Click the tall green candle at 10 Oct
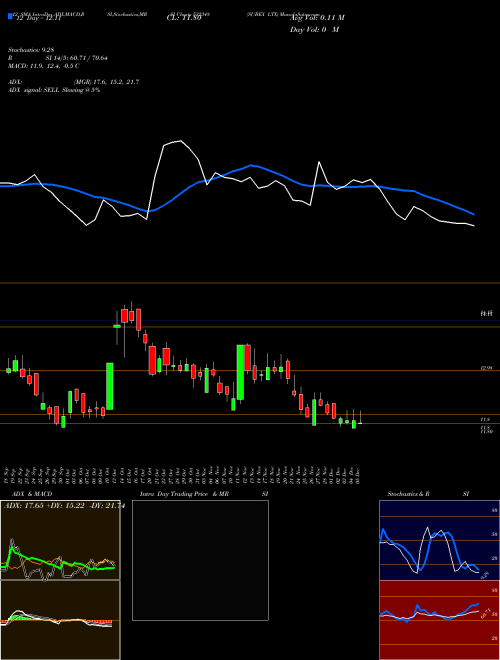 coord(109,386)
